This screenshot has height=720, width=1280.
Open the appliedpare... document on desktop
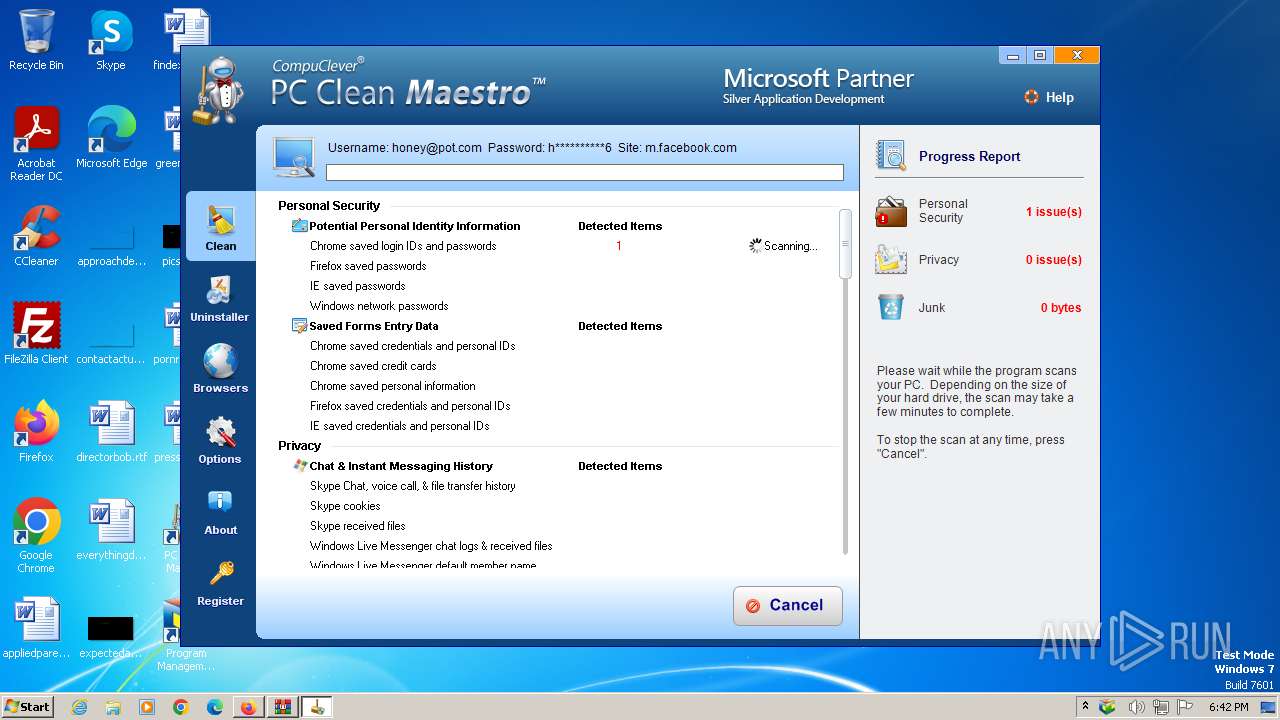point(36,628)
